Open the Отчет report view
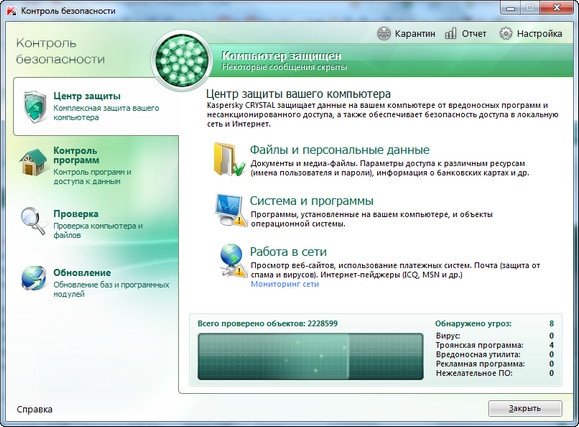 click(465, 34)
